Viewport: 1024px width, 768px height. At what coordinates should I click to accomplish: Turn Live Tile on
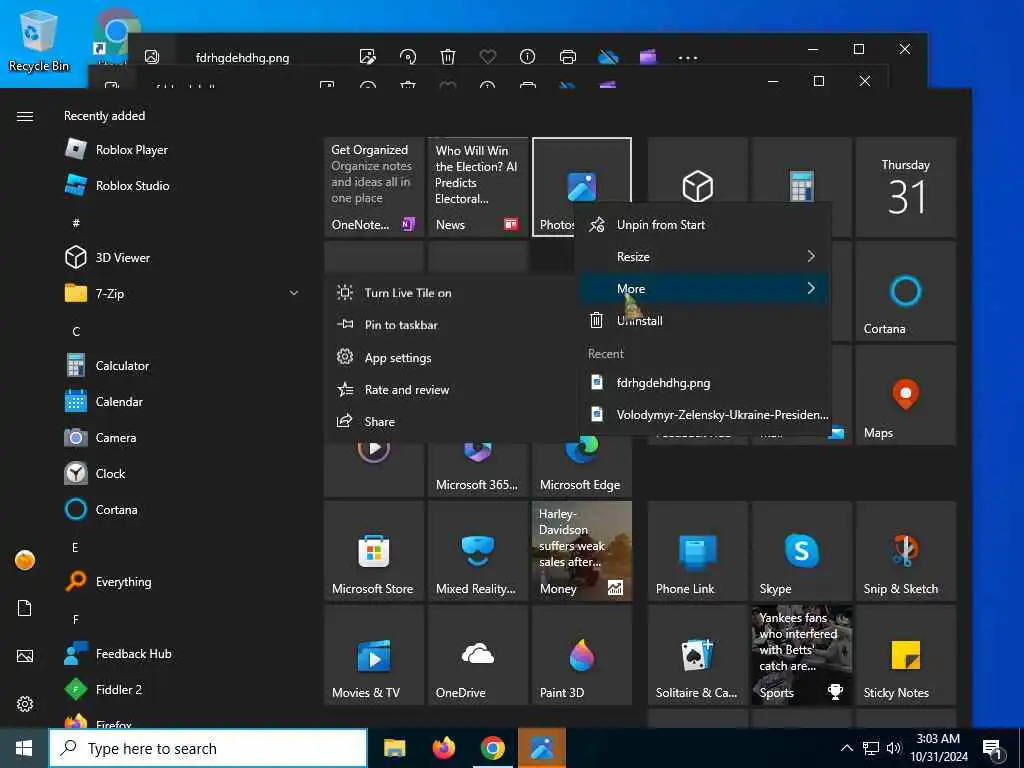(452, 293)
